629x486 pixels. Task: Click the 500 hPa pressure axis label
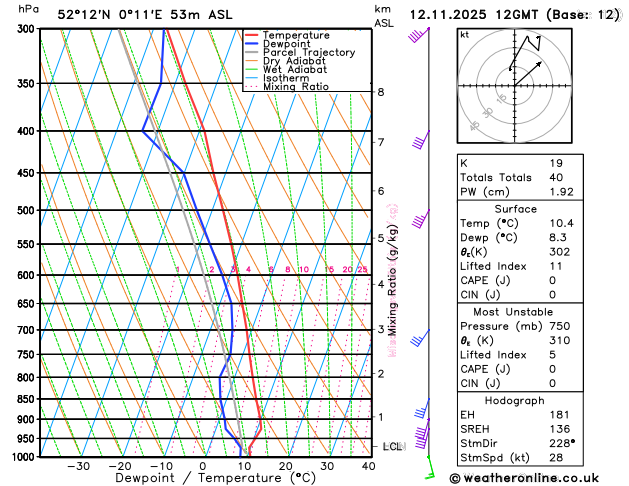pyautogui.click(x=26, y=210)
